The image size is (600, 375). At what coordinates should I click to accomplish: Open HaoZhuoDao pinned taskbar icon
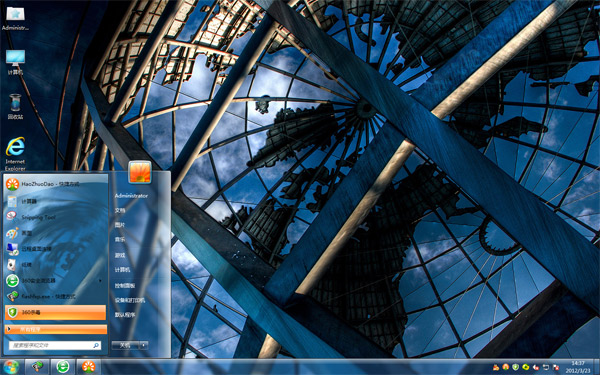click(x=88, y=367)
